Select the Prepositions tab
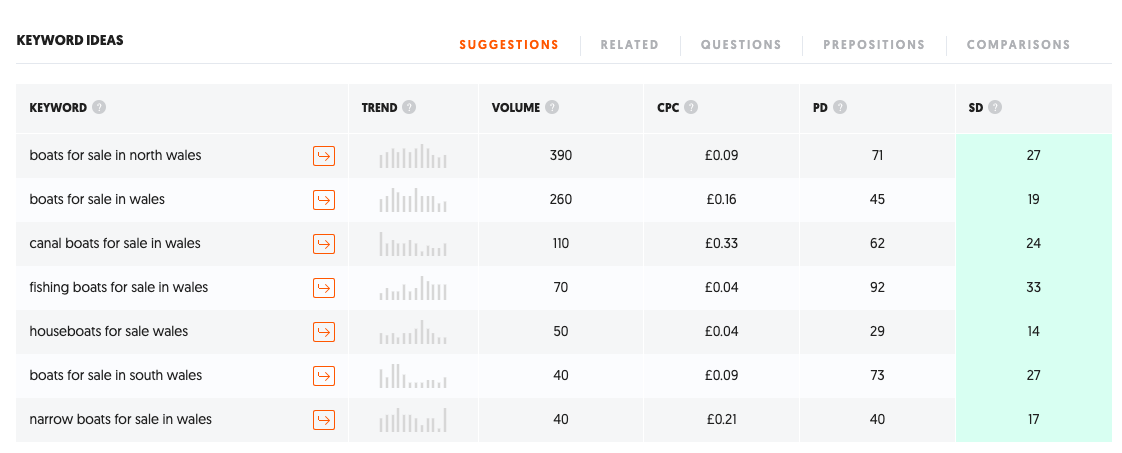The height and width of the screenshot is (453, 1122). 874,45
